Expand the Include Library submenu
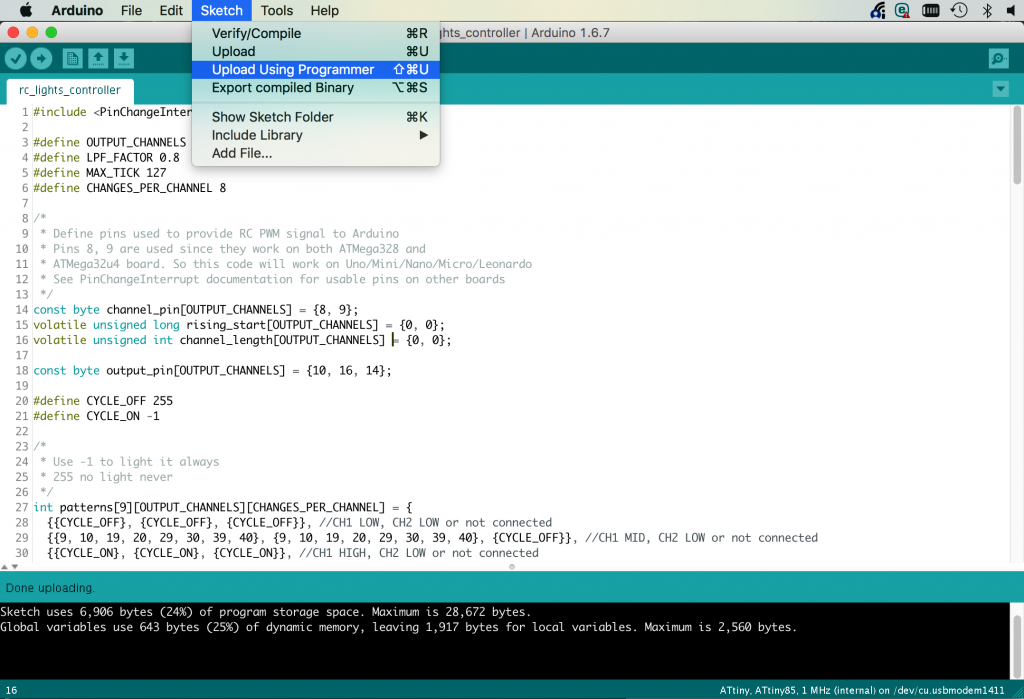 click(x=315, y=135)
